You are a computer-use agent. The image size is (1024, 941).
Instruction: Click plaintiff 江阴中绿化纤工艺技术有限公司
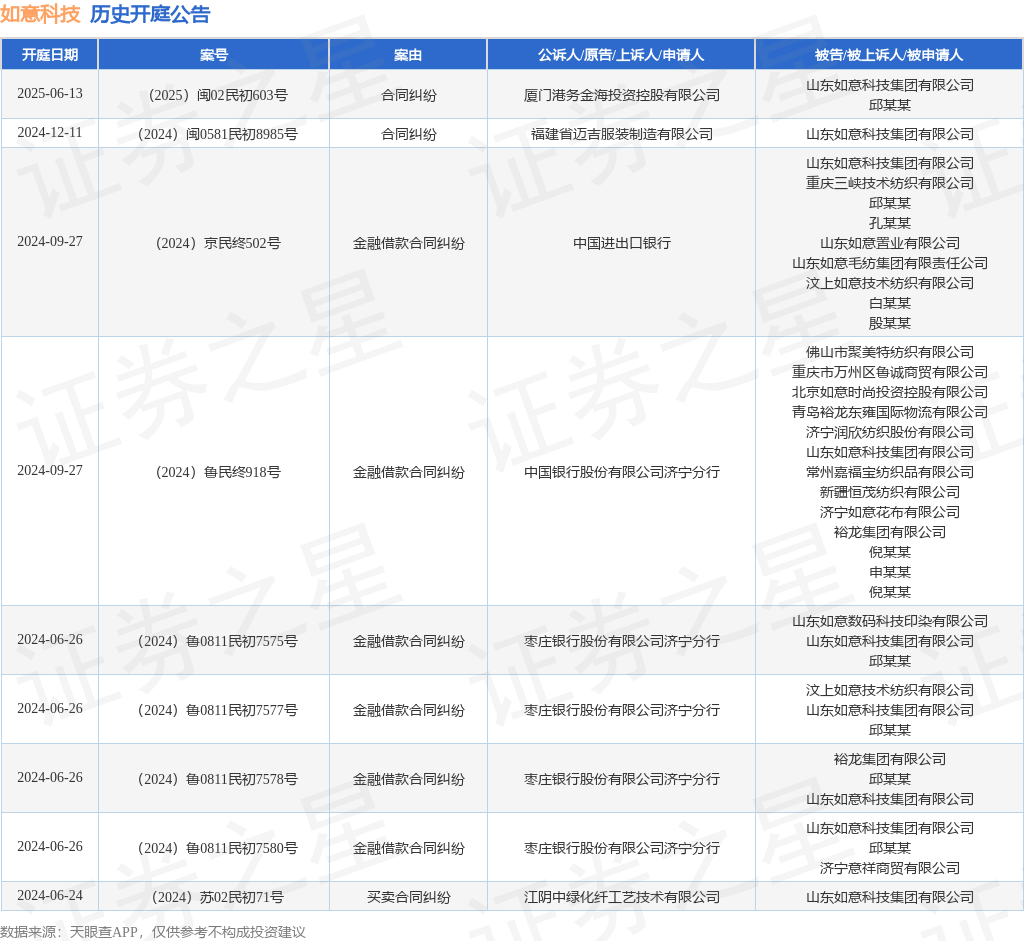[x=622, y=897]
